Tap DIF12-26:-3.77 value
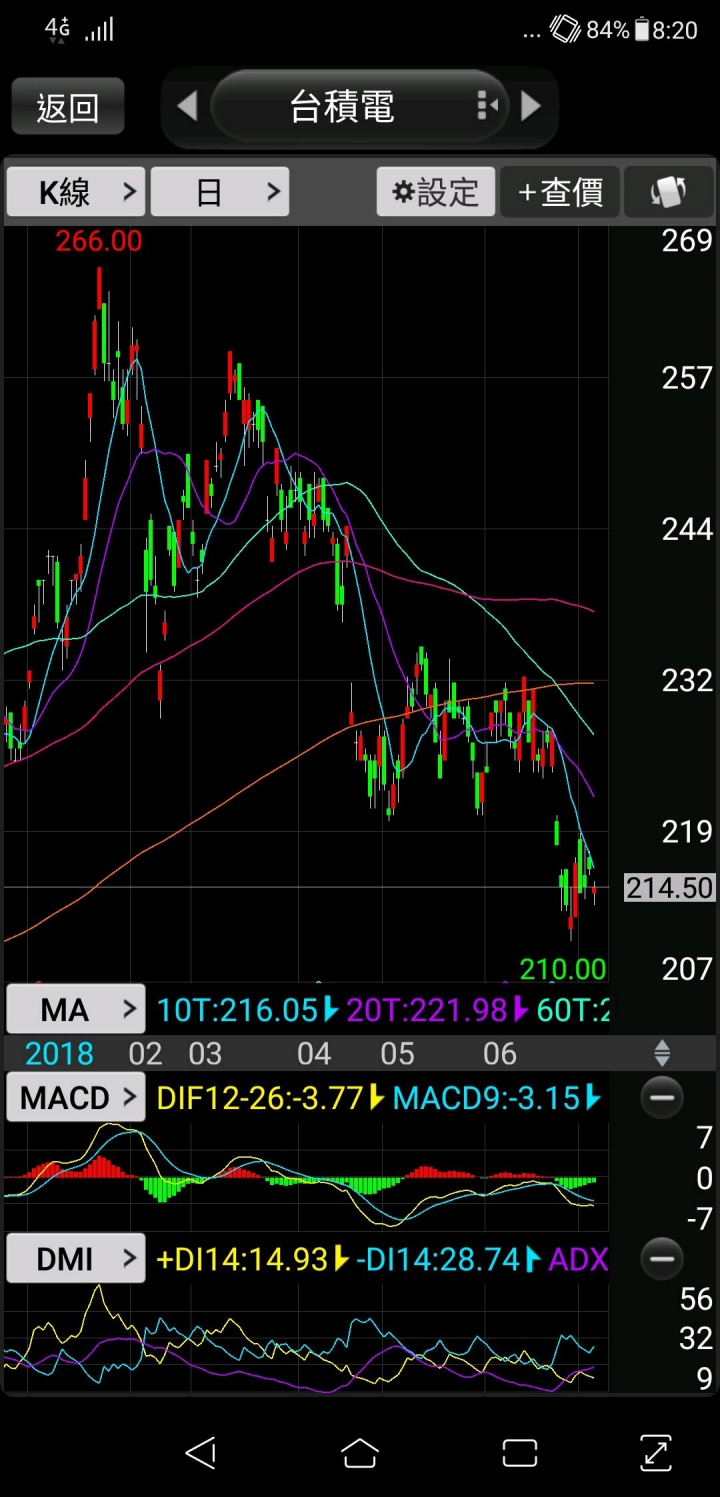The height and width of the screenshot is (1497, 720). [x=260, y=1098]
